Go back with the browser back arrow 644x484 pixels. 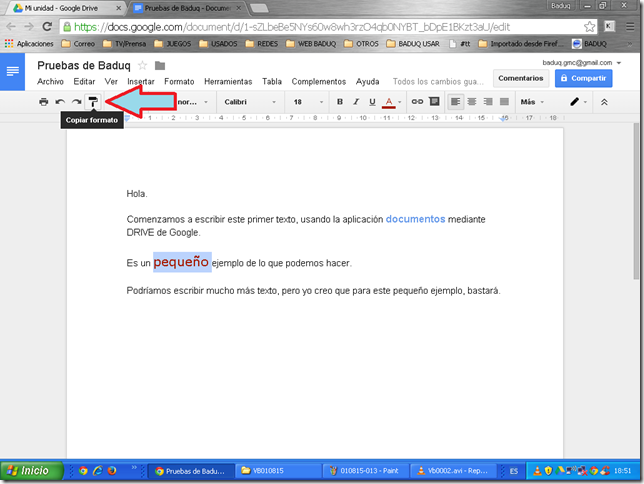[11, 27]
